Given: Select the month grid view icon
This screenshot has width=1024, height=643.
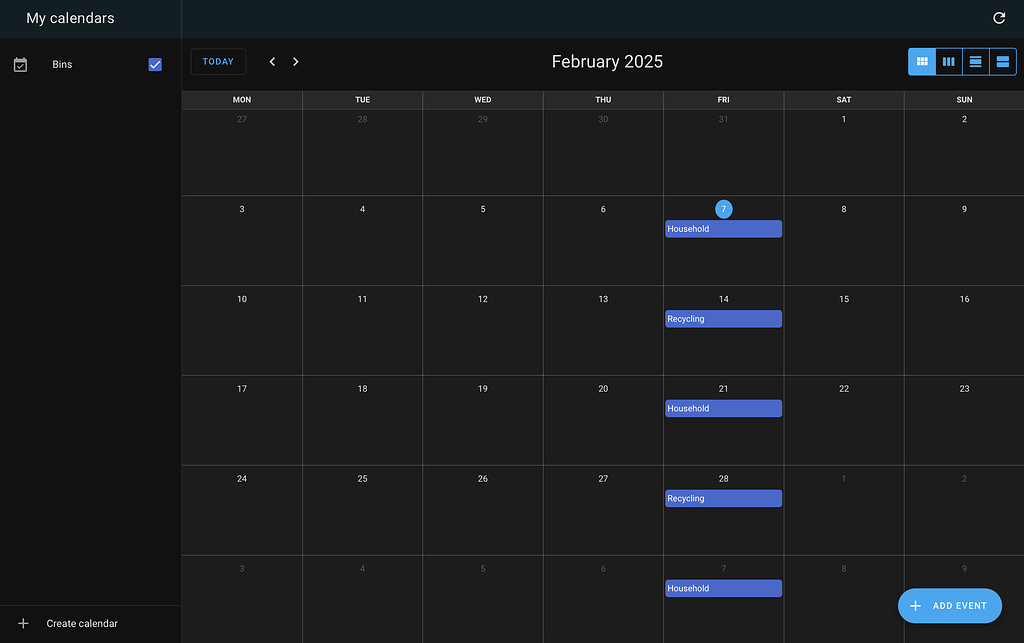Looking at the screenshot, I should (x=921, y=61).
